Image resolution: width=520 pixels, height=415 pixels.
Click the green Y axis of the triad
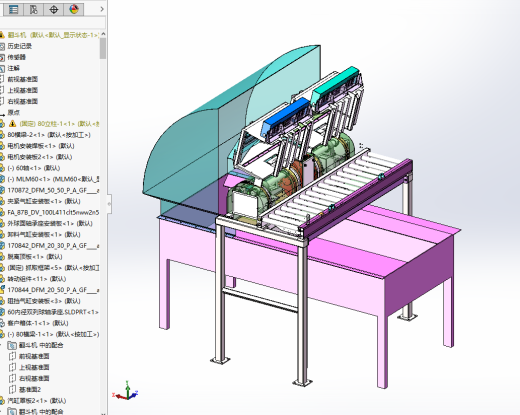pyautogui.click(x=127, y=387)
